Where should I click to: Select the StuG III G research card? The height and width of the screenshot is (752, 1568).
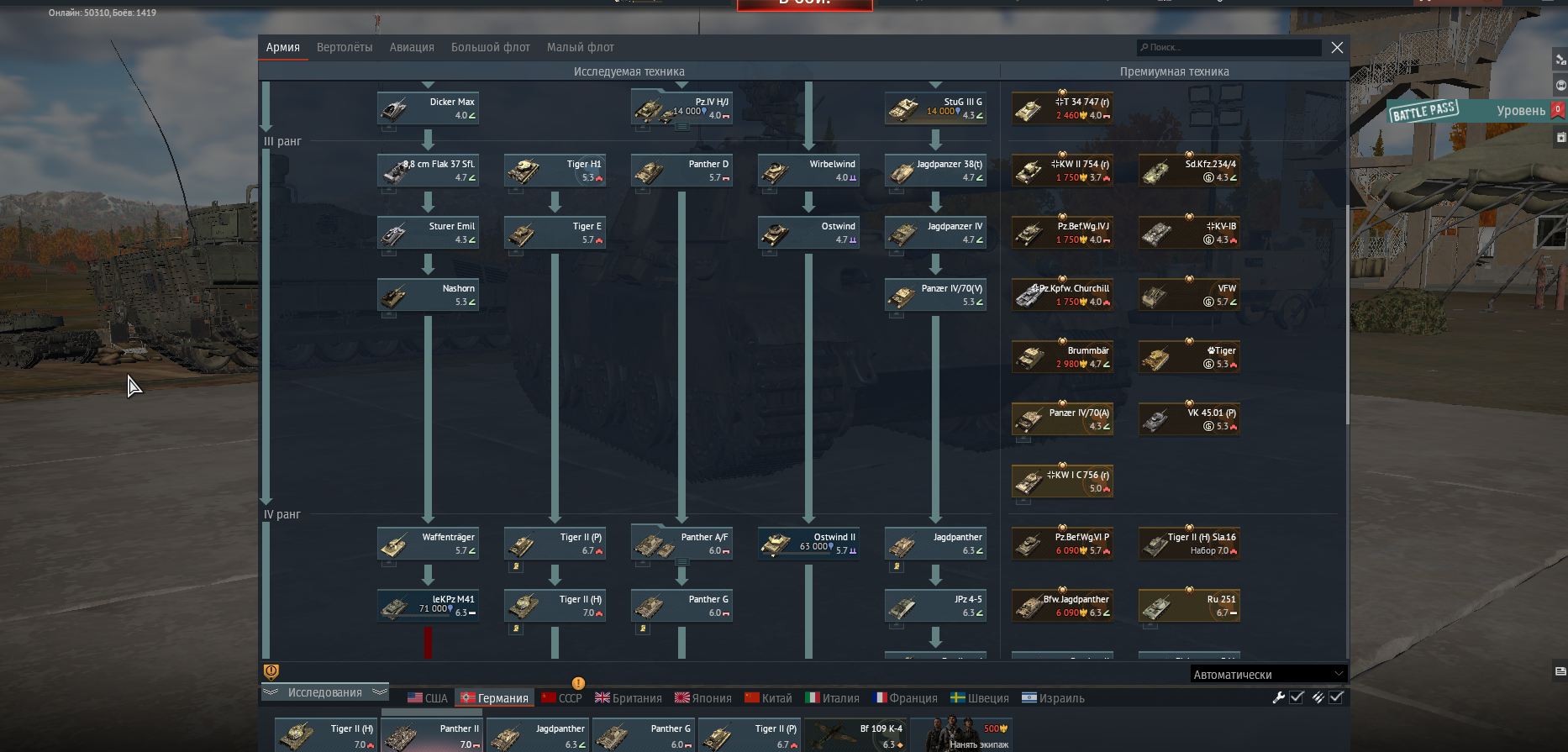tap(935, 108)
